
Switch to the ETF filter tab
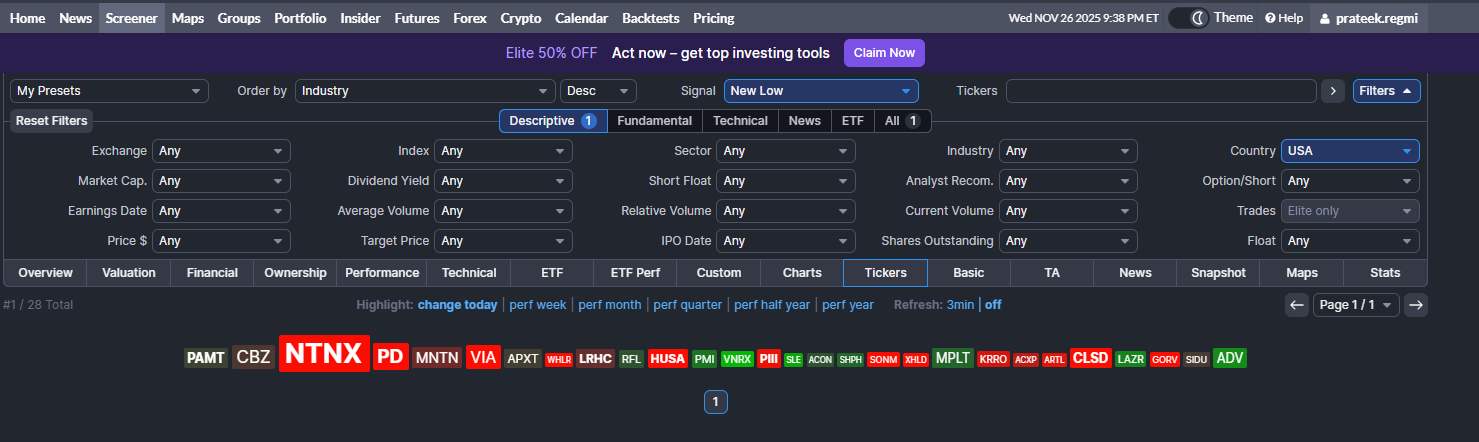(x=852, y=121)
